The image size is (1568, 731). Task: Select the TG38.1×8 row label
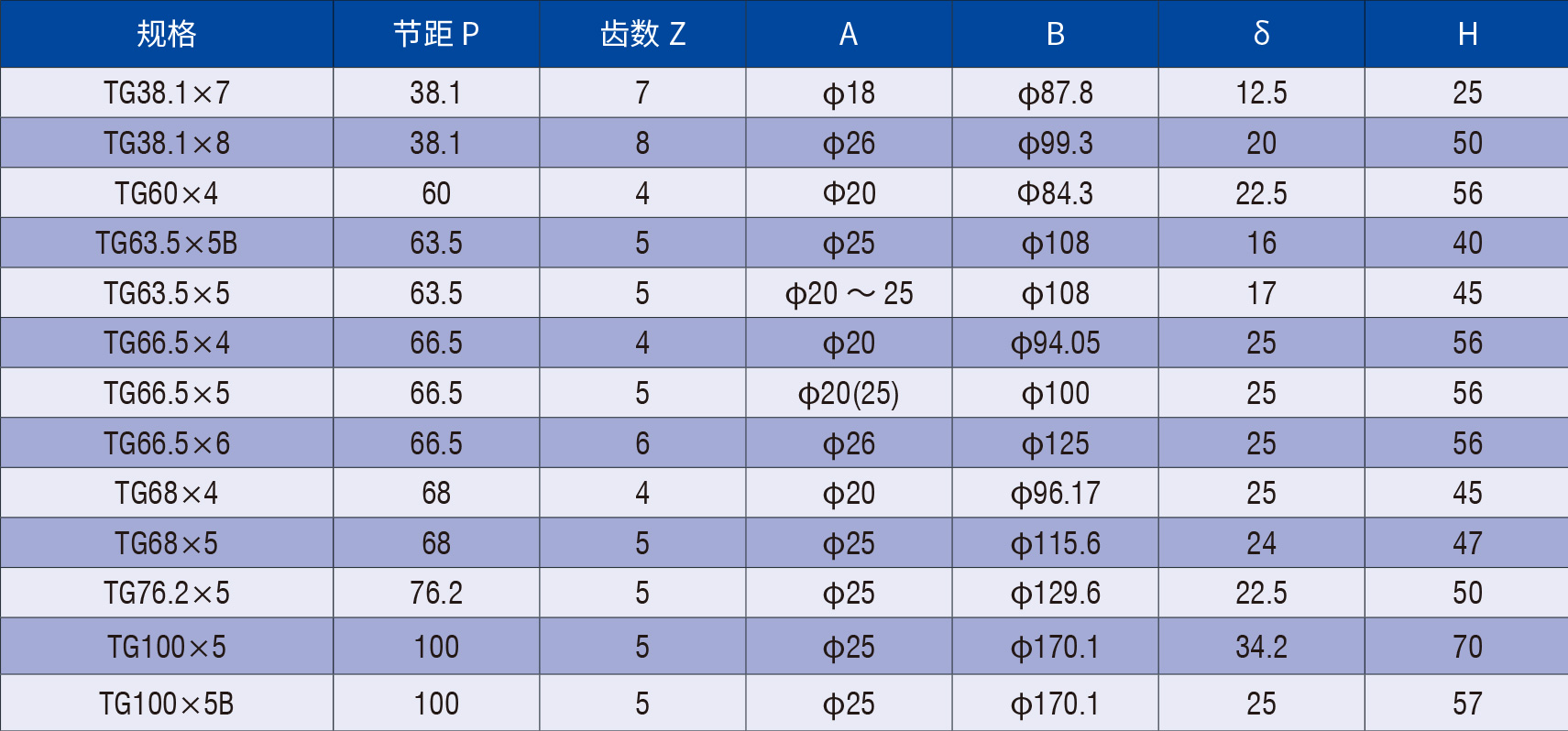coord(167,143)
